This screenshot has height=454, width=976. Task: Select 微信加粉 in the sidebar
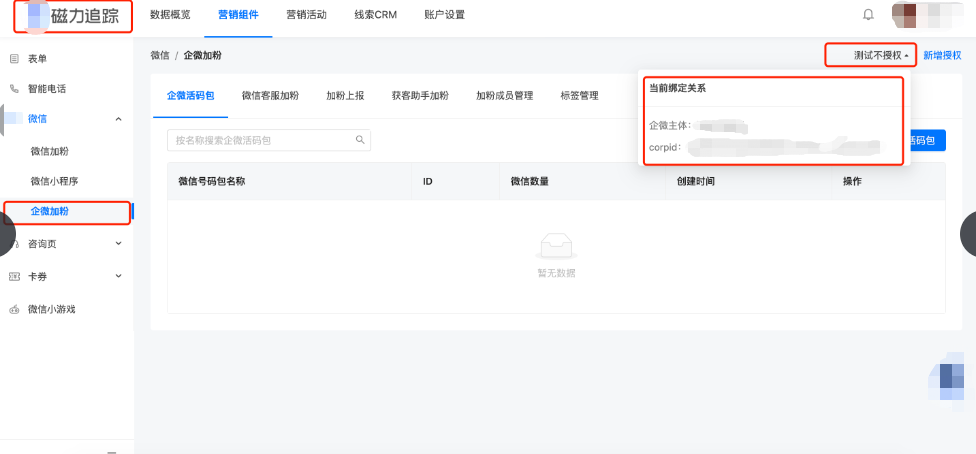(49, 151)
